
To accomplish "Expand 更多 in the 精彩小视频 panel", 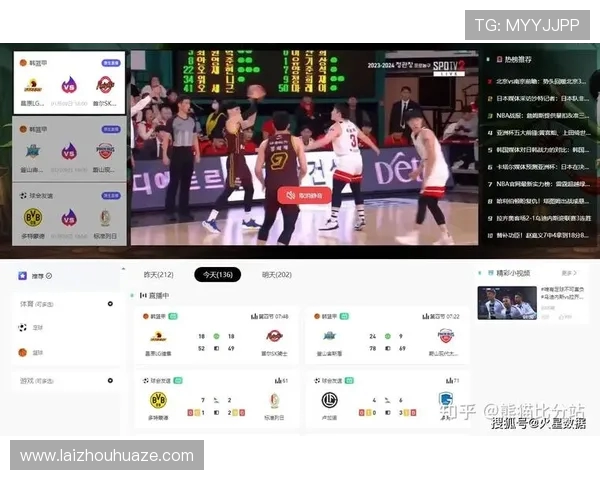I will 568,272.
